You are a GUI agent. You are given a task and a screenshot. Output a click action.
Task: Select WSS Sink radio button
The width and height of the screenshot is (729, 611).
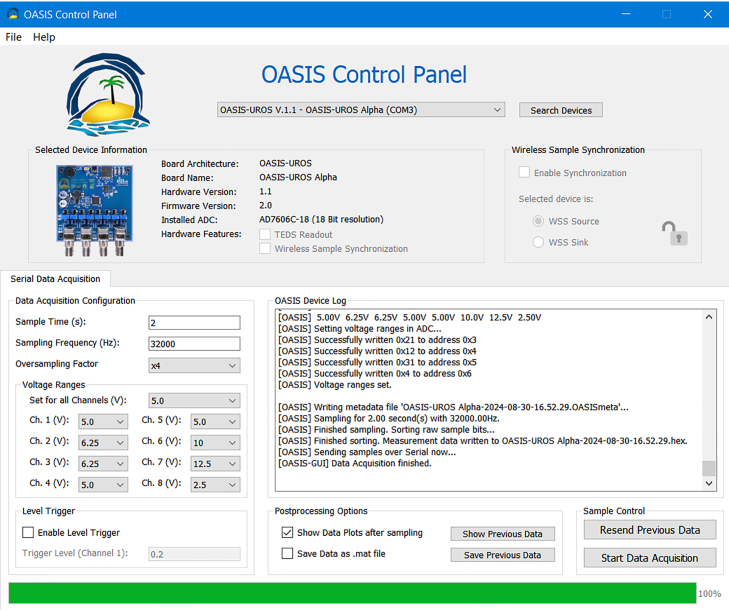[x=538, y=242]
